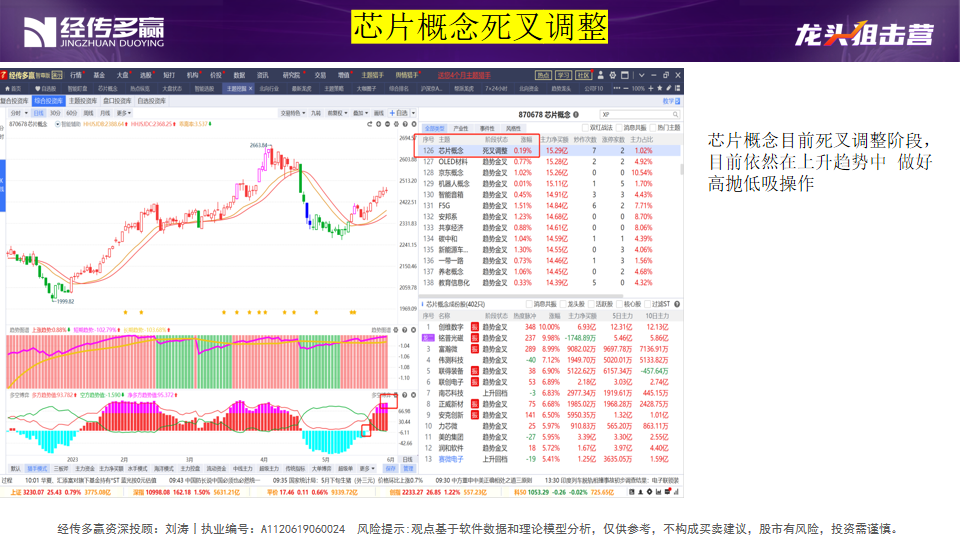Image resolution: width=960 pixels, height=540 pixels.
Task: Click the sidebar layout icon at tab bar end
Action: [x=678, y=89]
